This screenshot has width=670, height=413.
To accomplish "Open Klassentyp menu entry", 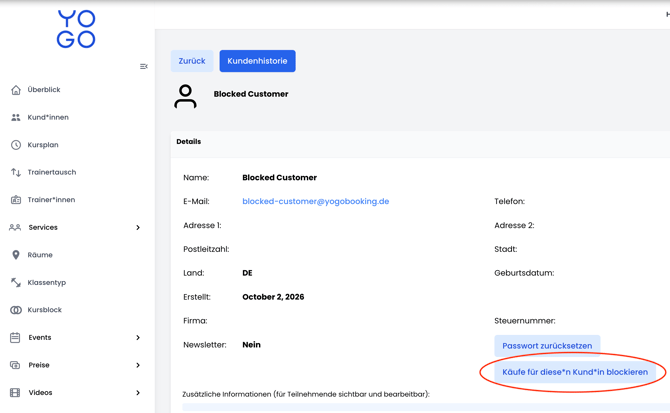I will point(47,282).
